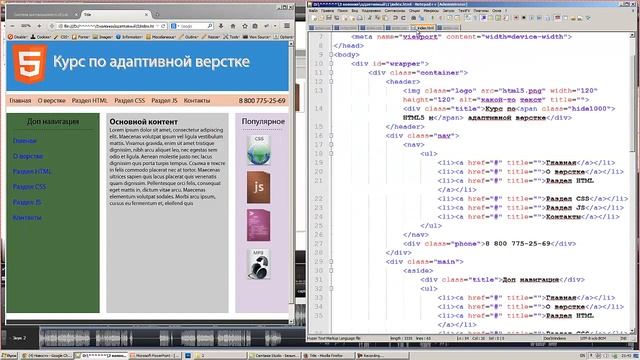
Task: Click Redo arrow icon in Notepad++ toolbar
Action: pyautogui.click(x=403, y=18)
